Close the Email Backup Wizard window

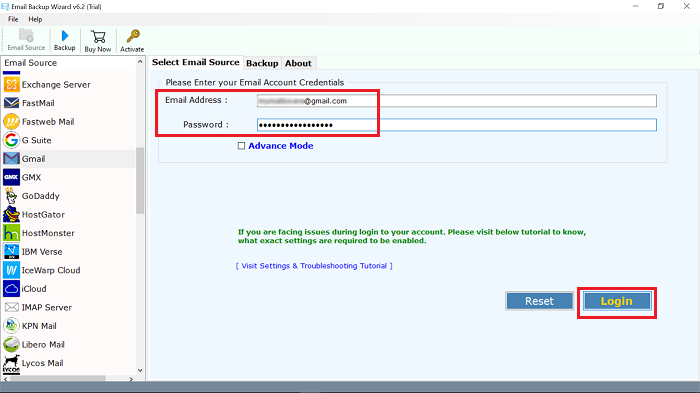[687, 6]
